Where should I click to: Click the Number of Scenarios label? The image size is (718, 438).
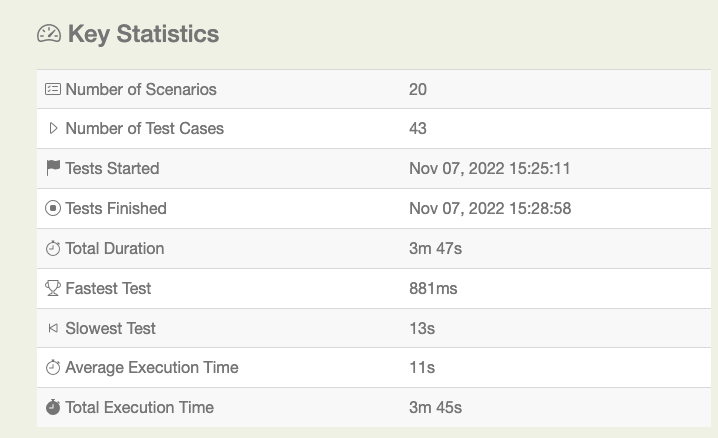click(141, 89)
